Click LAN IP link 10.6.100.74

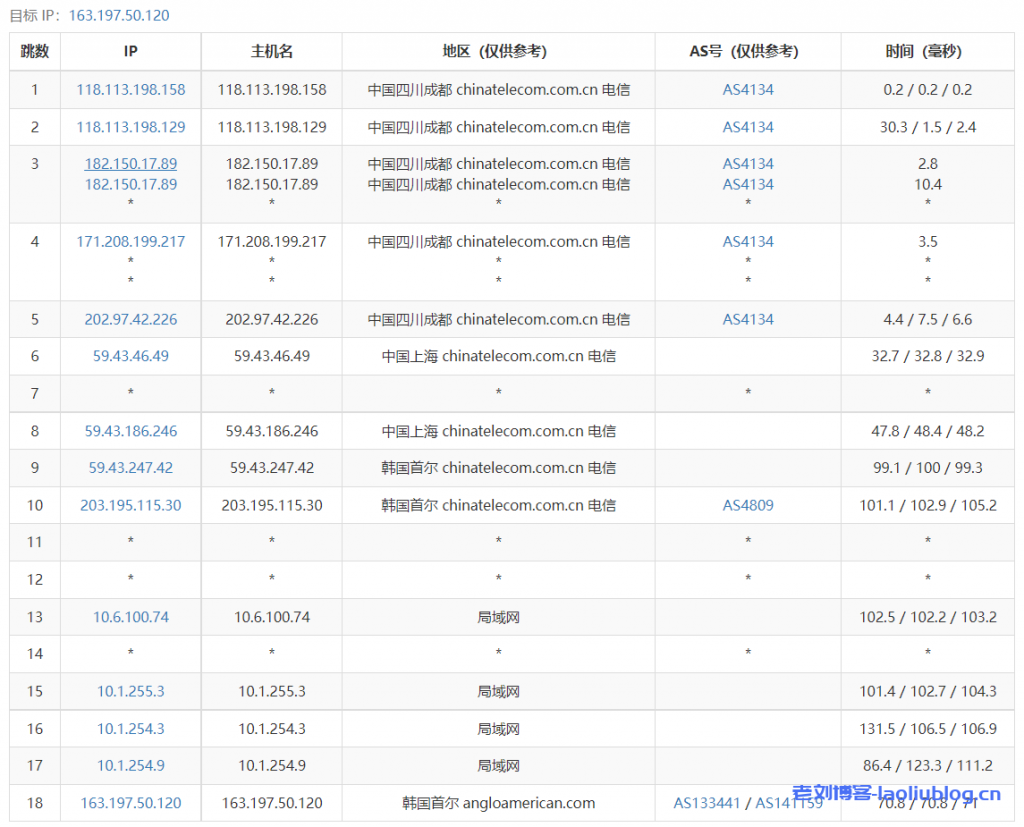tap(131, 617)
